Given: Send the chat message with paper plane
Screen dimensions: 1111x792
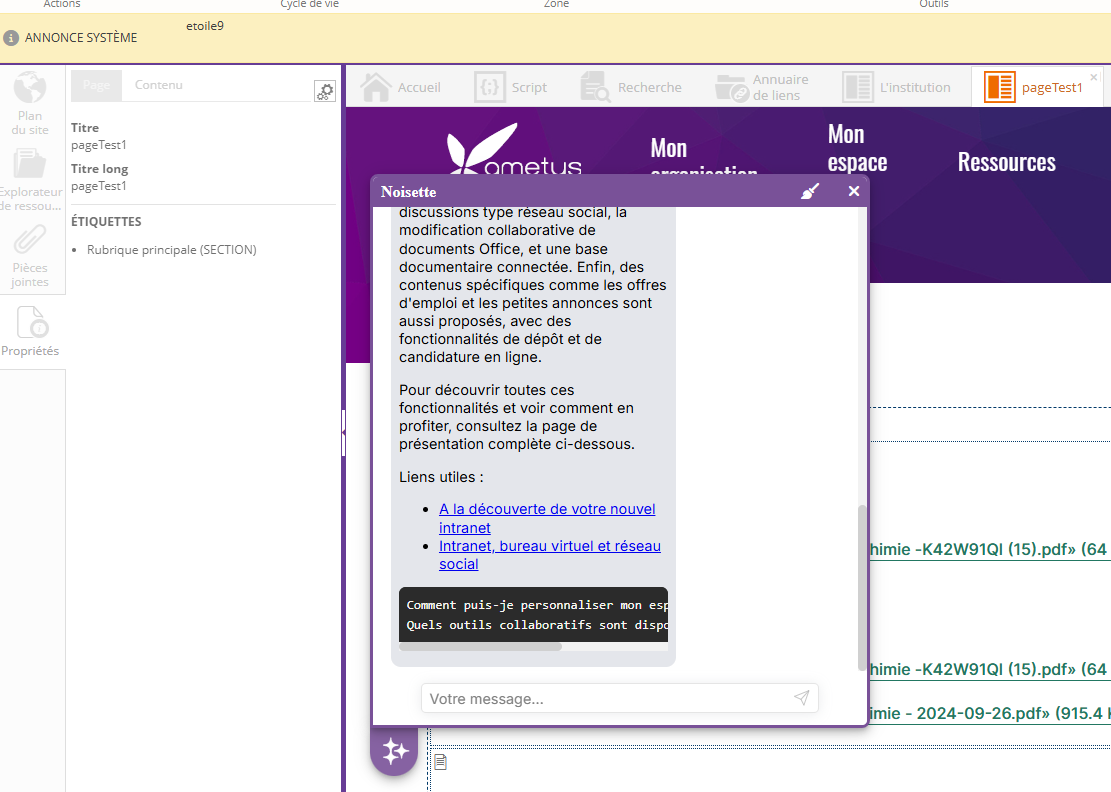Looking at the screenshot, I should [x=801, y=698].
